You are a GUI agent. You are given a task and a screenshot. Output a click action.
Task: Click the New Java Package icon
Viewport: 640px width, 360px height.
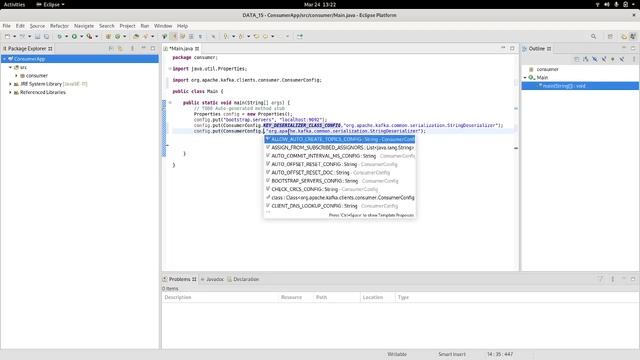pyautogui.click(x=108, y=36)
